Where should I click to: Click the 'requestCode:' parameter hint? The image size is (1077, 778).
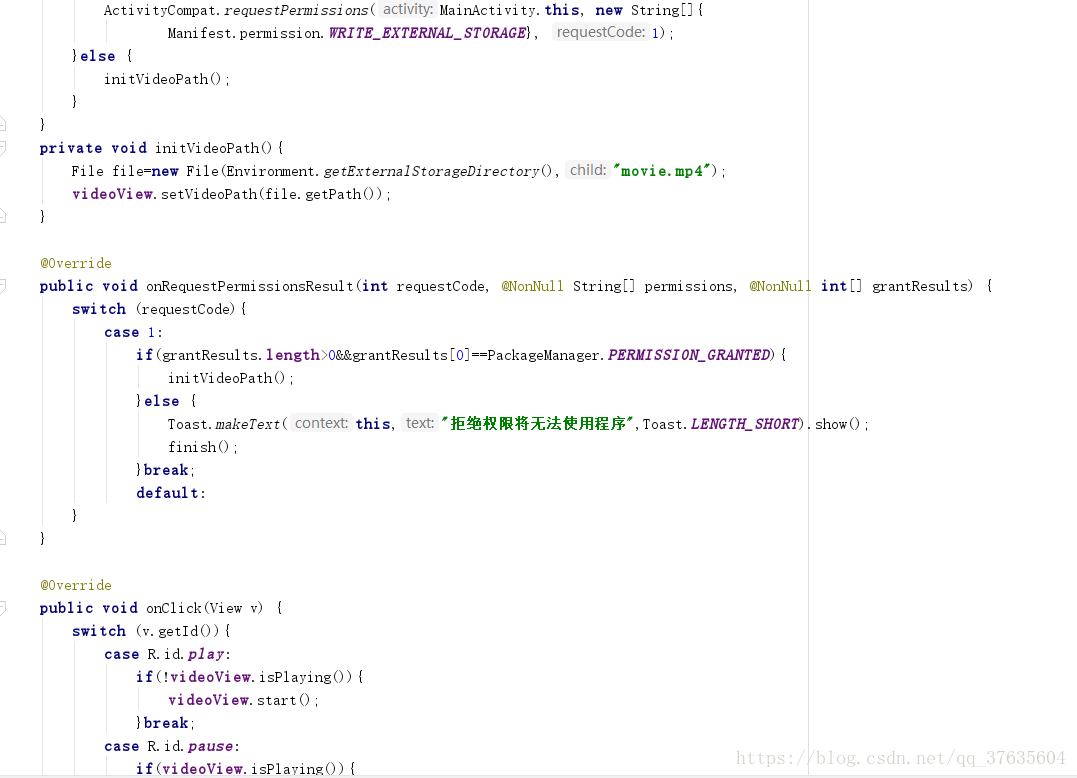601,32
